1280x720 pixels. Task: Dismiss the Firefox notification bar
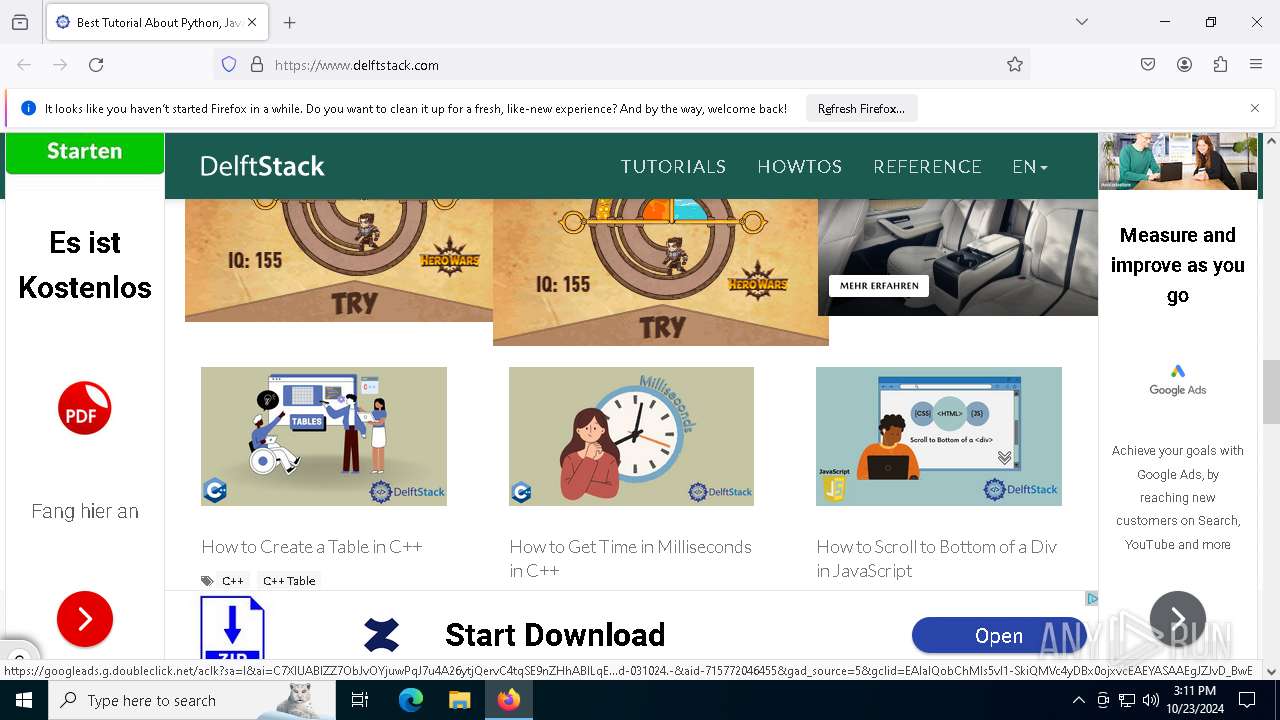(1255, 108)
